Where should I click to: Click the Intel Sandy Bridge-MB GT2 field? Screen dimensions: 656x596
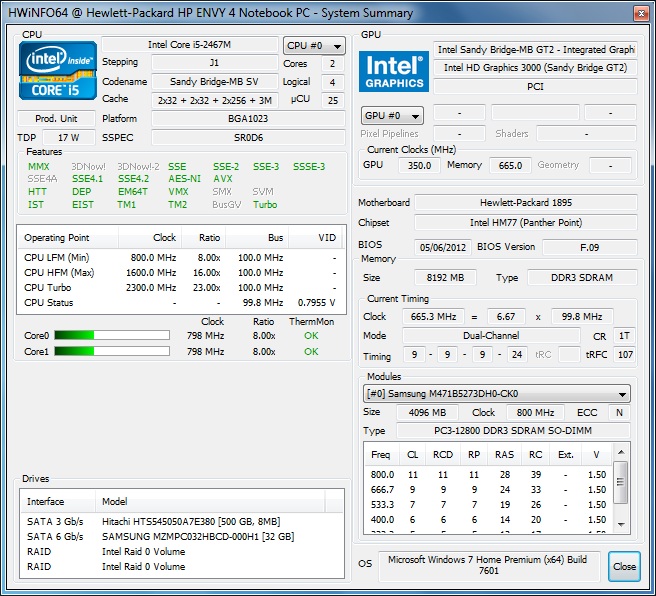pyautogui.click(x=535, y=50)
